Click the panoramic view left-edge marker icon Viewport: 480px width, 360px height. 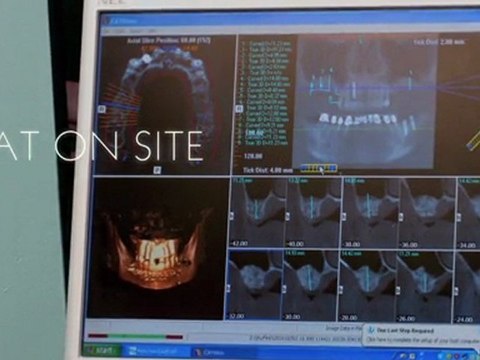239,109
